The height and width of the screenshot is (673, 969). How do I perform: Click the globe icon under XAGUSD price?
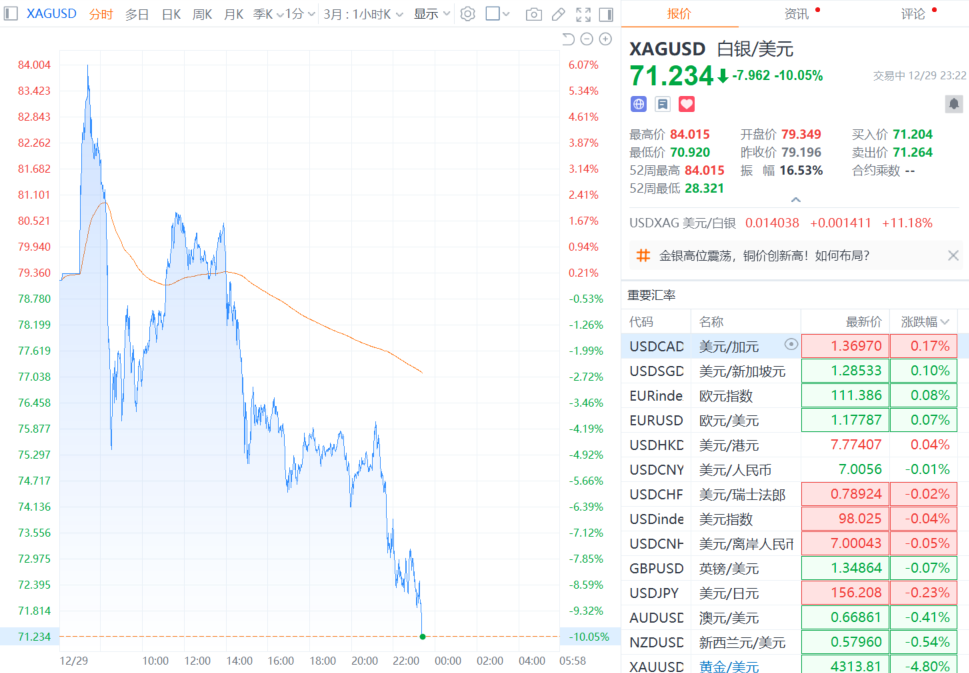[638, 104]
